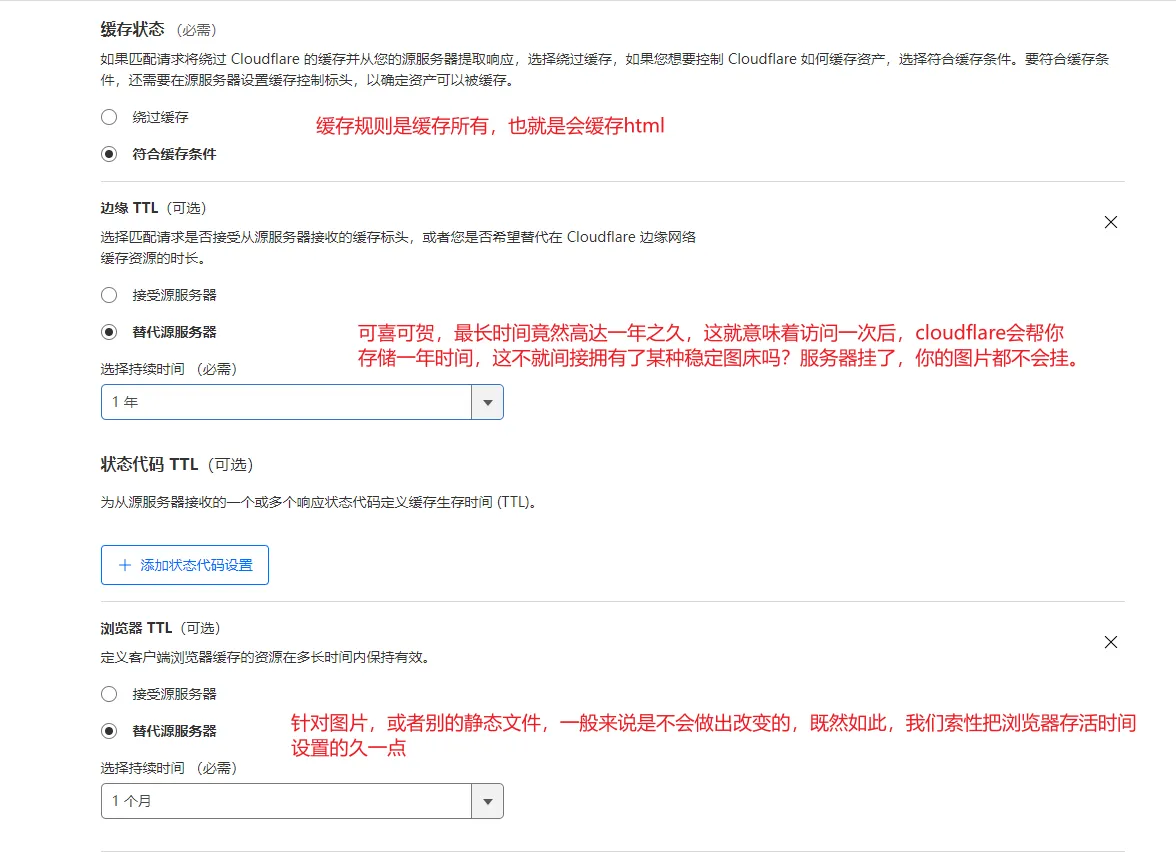
Task: Click the arrow icon beside 1 年
Action: click(x=488, y=403)
